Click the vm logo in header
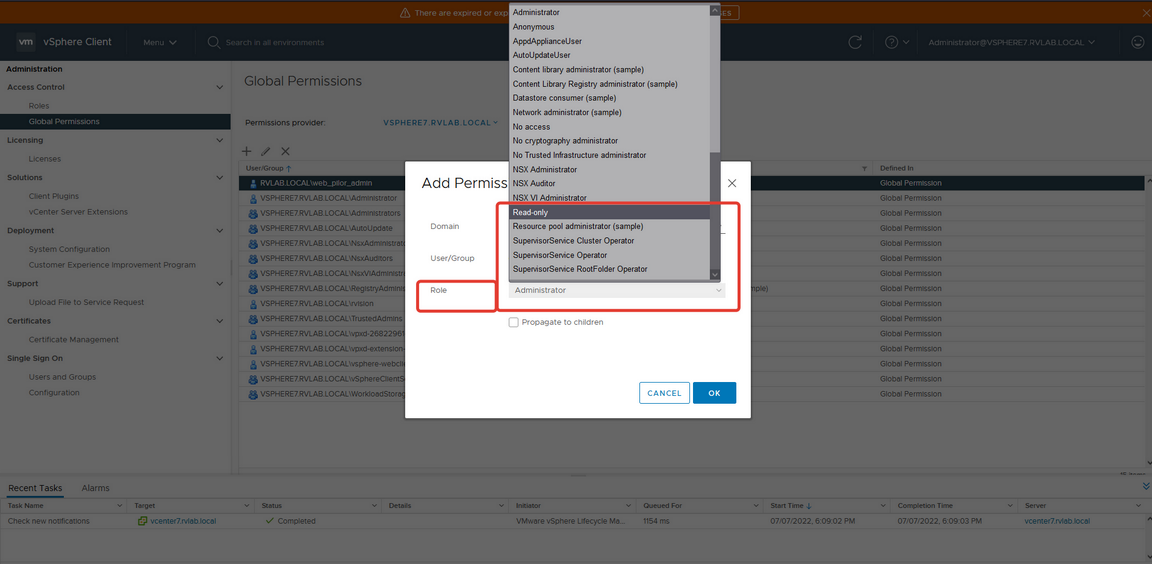 [26, 42]
